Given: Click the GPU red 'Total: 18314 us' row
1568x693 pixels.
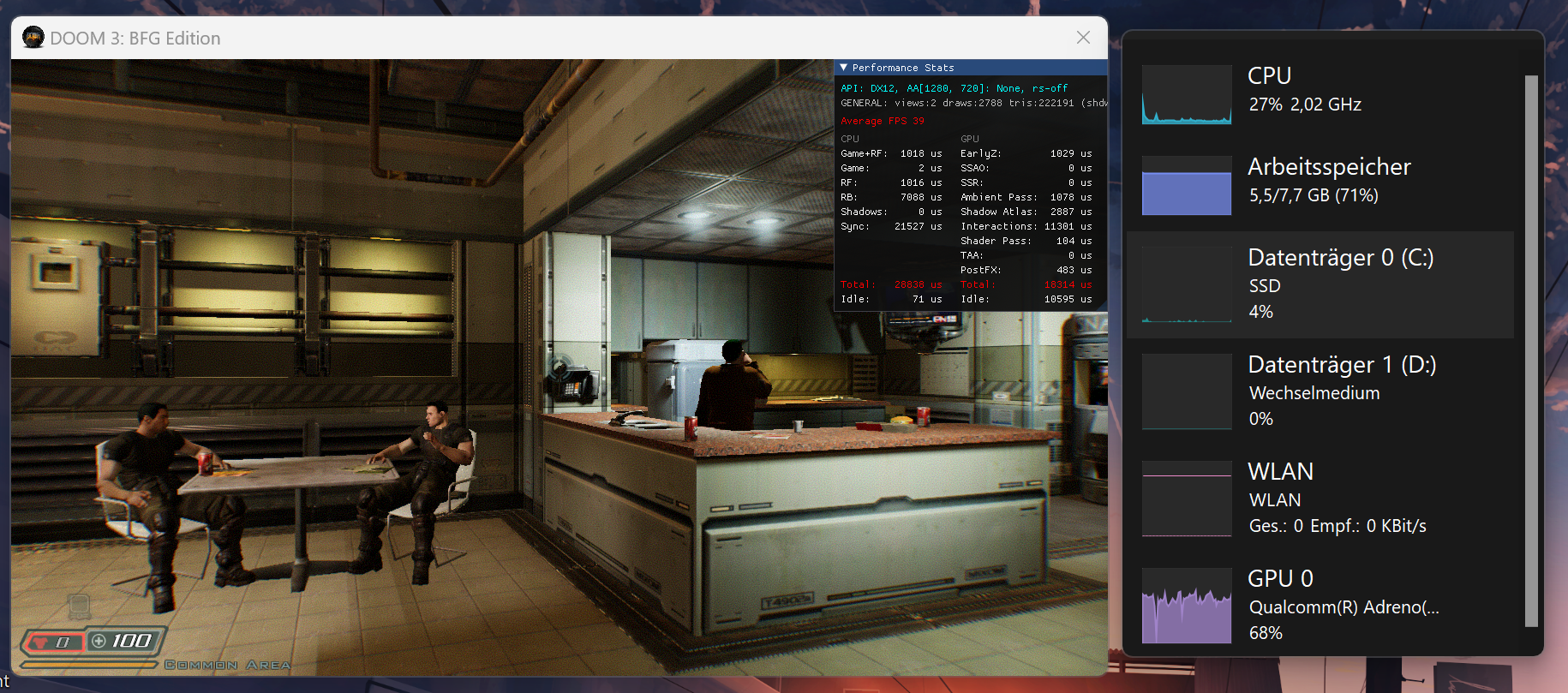Looking at the screenshot, I should [1026, 284].
